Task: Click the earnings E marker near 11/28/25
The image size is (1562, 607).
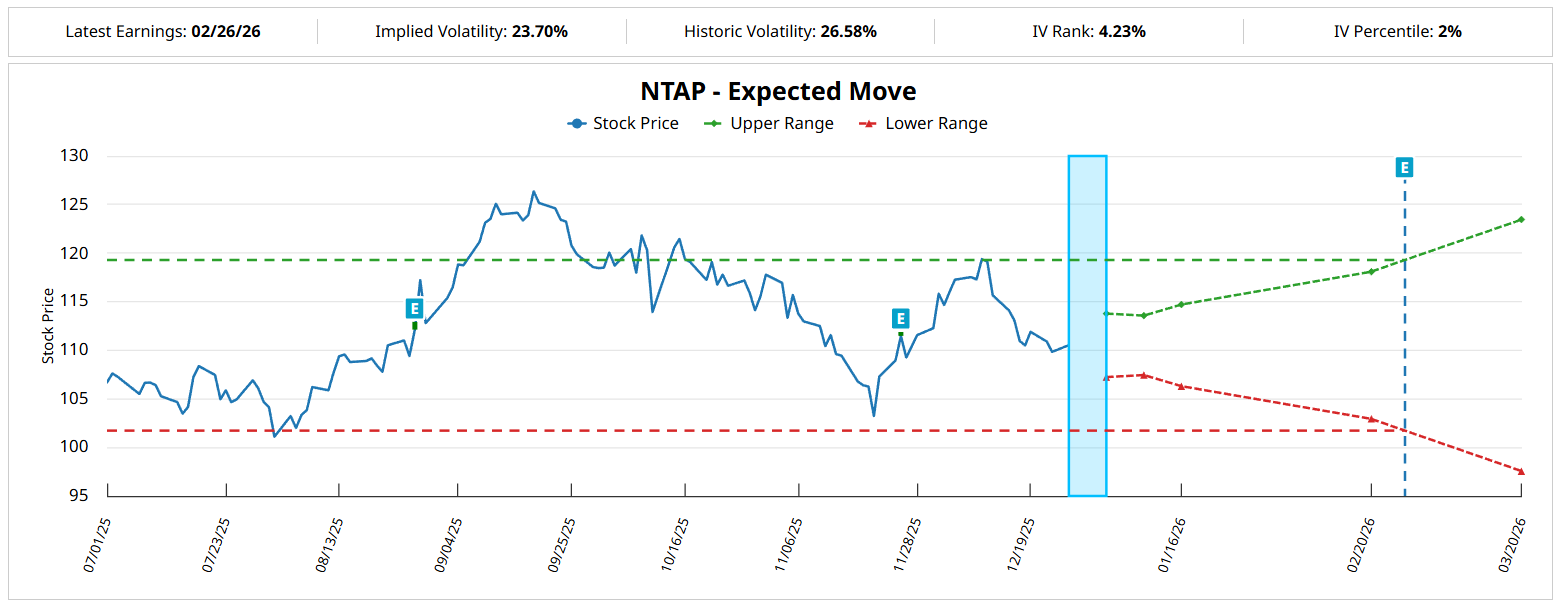Action: coord(900,319)
